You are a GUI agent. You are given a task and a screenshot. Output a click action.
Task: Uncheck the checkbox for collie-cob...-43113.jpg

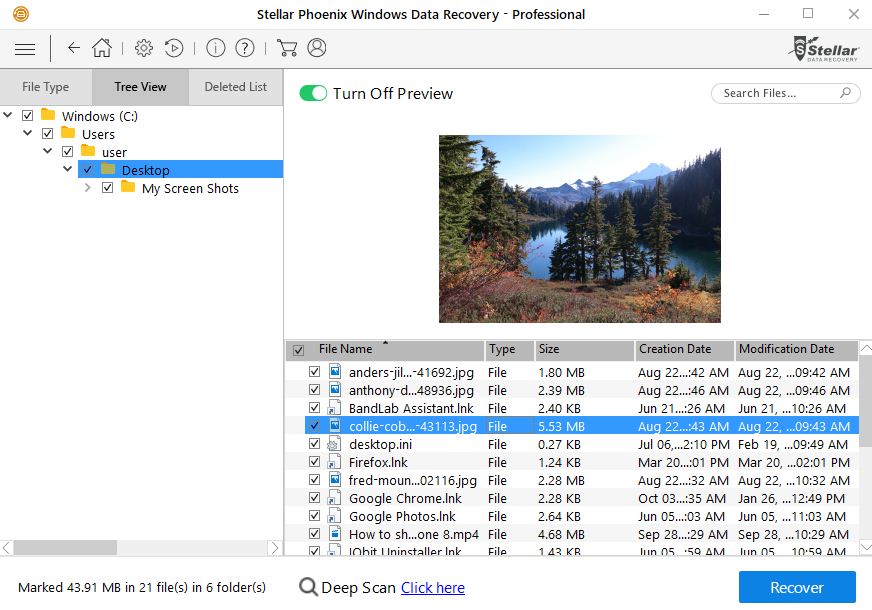click(314, 425)
